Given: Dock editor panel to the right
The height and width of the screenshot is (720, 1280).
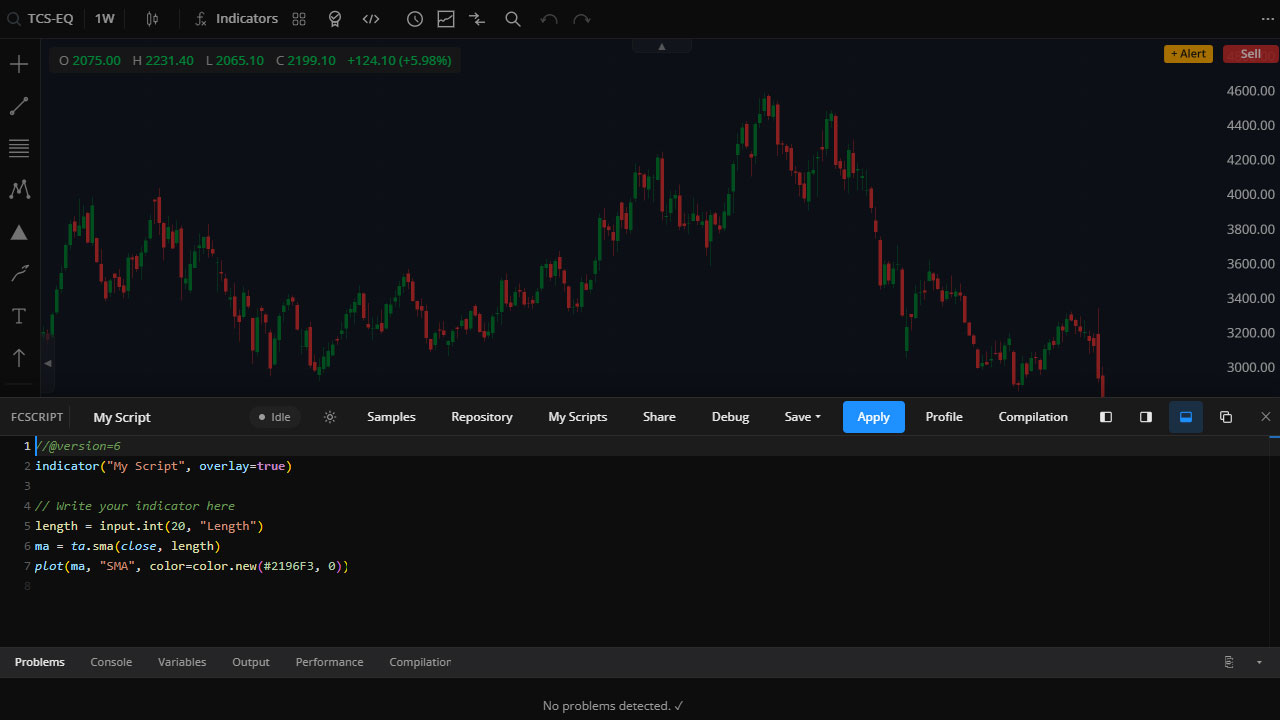Looking at the screenshot, I should pos(1146,417).
